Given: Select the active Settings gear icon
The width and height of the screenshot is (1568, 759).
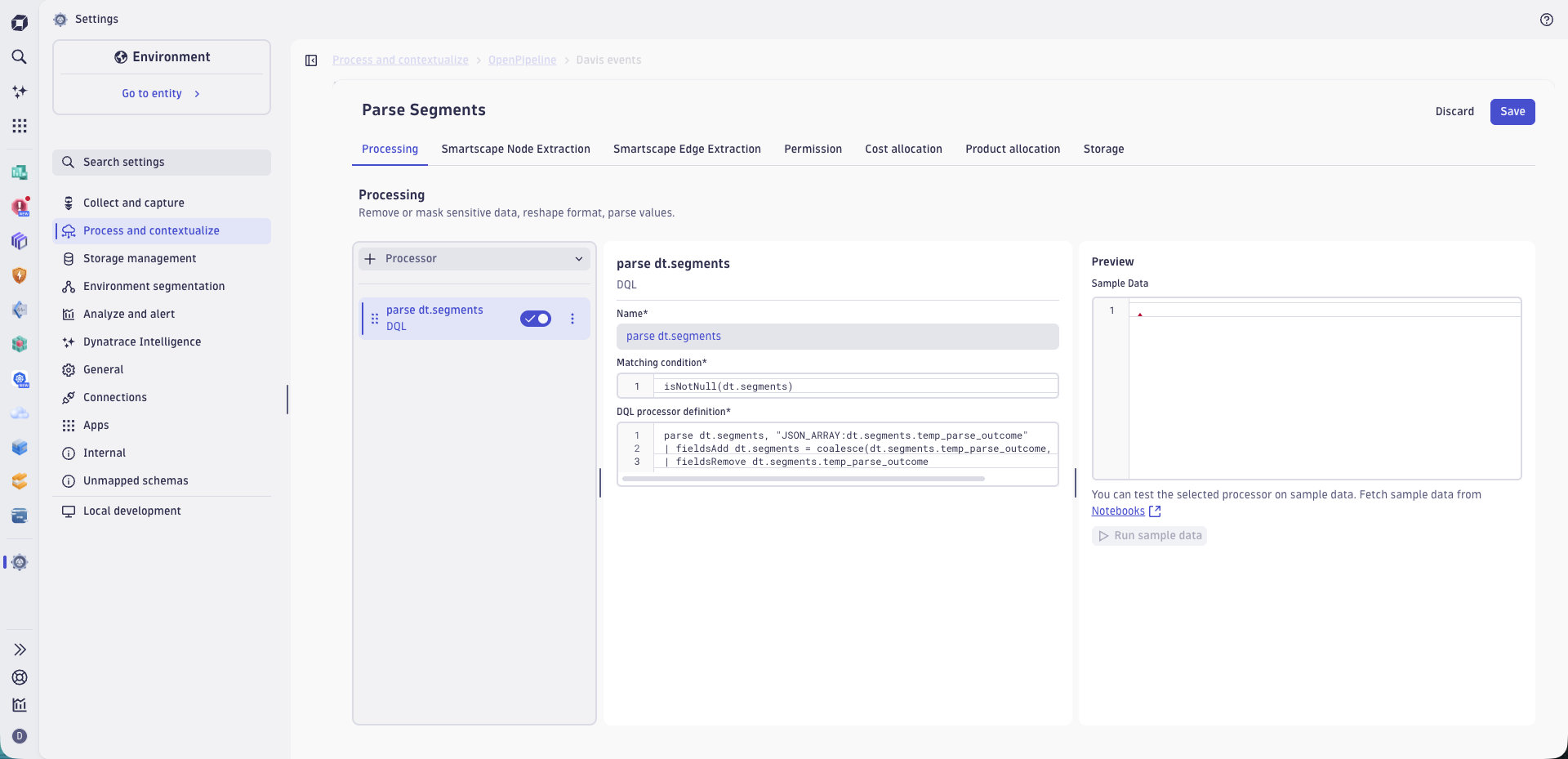Looking at the screenshot, I should point(20,562).
